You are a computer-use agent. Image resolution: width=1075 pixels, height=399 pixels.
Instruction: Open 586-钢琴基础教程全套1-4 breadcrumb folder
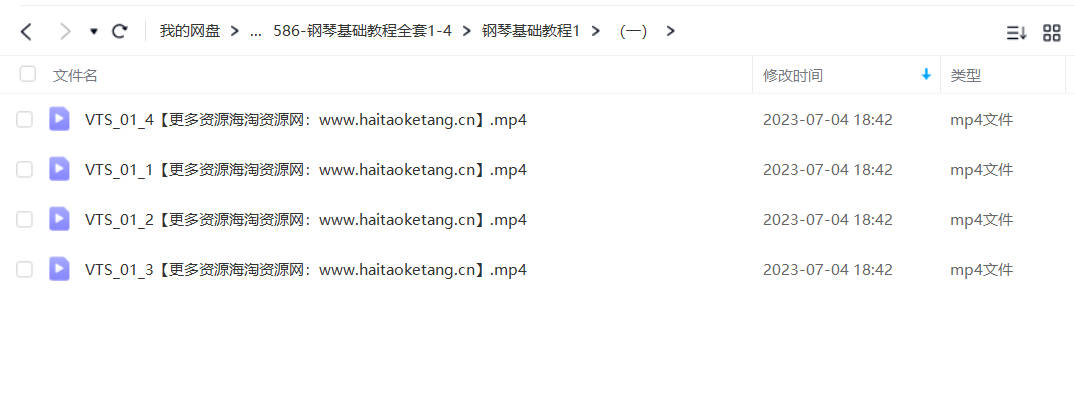pos(362,31)
